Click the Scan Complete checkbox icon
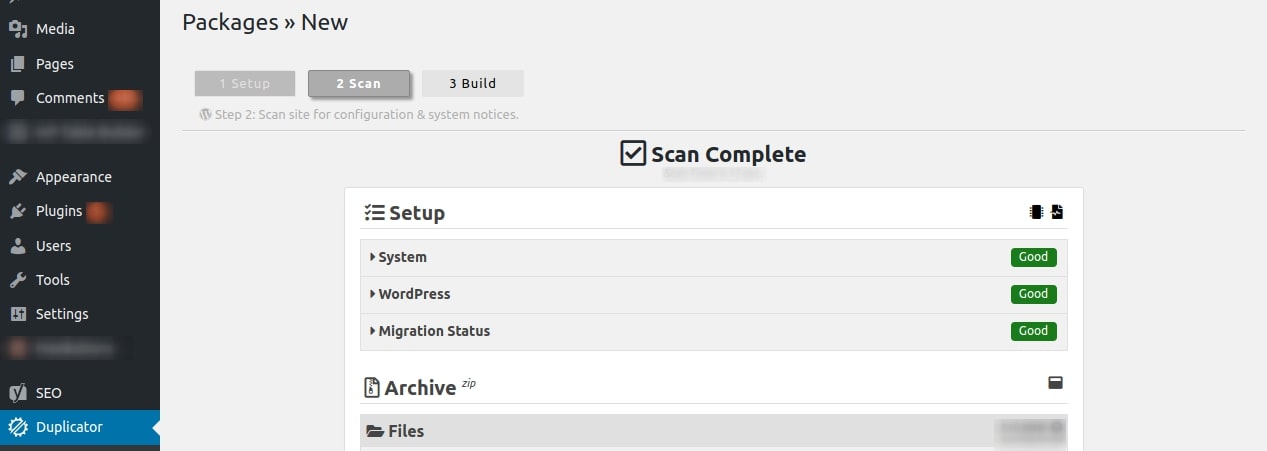Image resolution: width=1267 pixels, height=451 pixels. [633, 154]
